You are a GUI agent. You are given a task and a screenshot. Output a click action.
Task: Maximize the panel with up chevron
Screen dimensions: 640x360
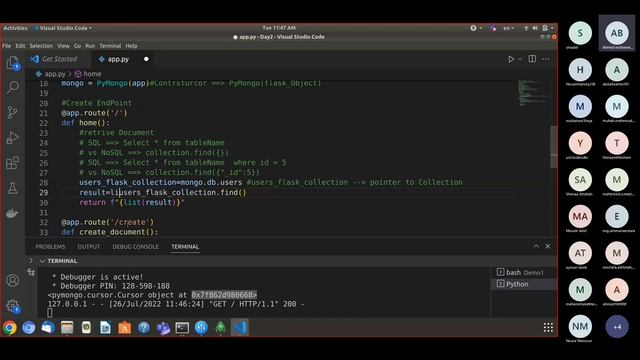(536, 246)
